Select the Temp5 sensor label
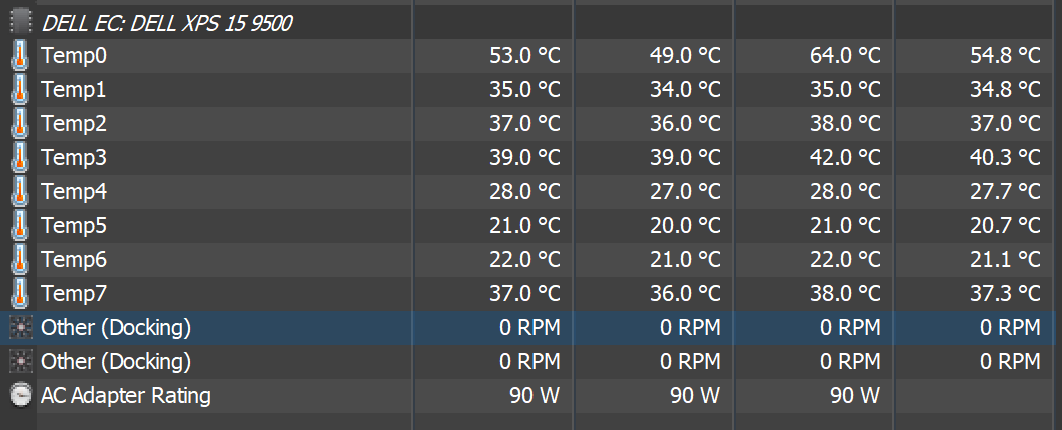Screen dimensions: 1062x430 pos(74,225)
